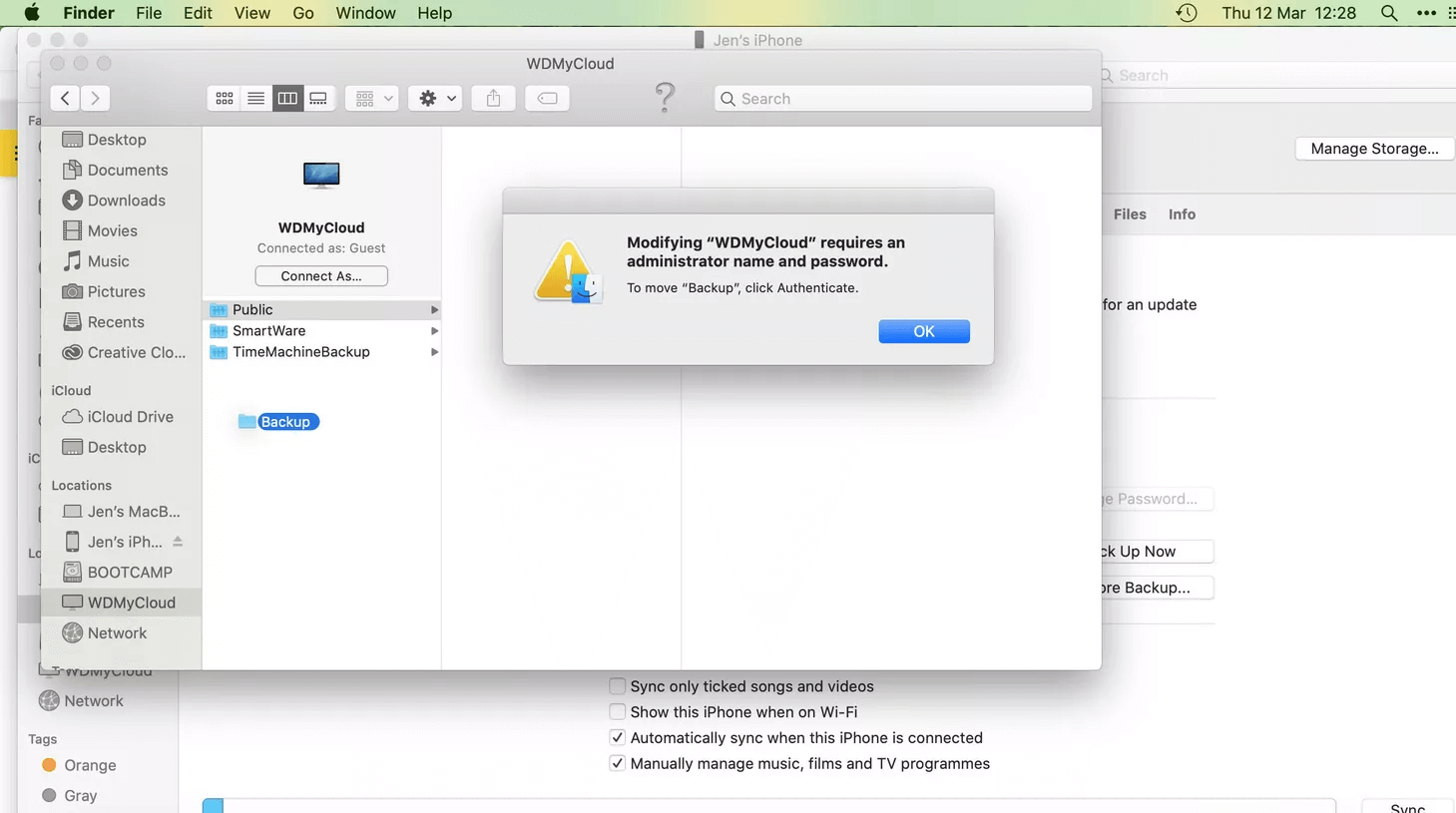Focus the WDMyCloud window search field
The width and height of the screenshot is (1456, 813).
coord(903,99)
